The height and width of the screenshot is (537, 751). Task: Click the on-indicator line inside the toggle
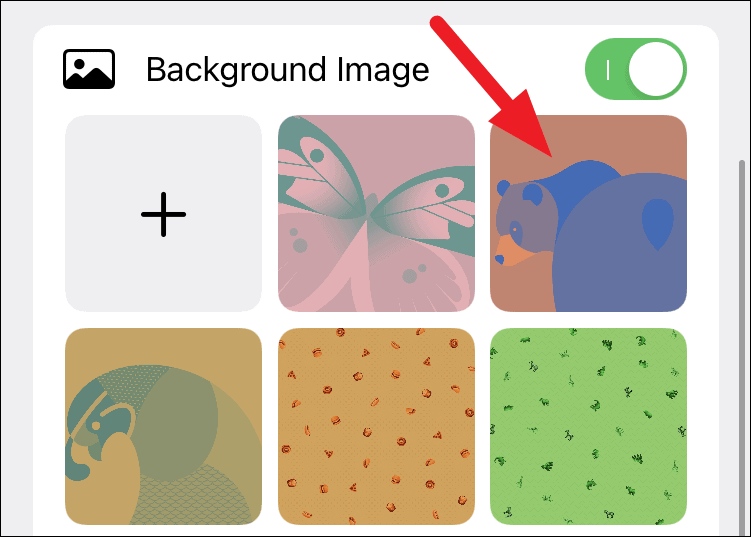click(608, 69)
